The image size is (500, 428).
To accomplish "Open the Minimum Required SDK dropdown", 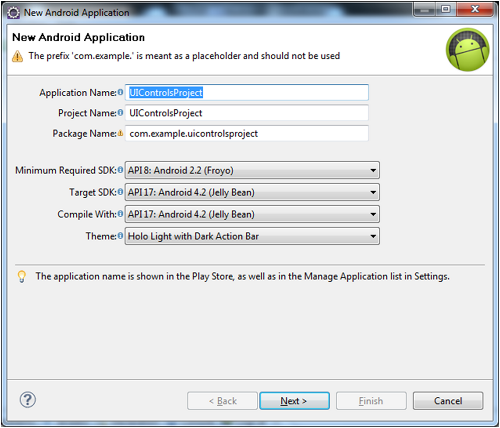I will (x=252, y=170).
